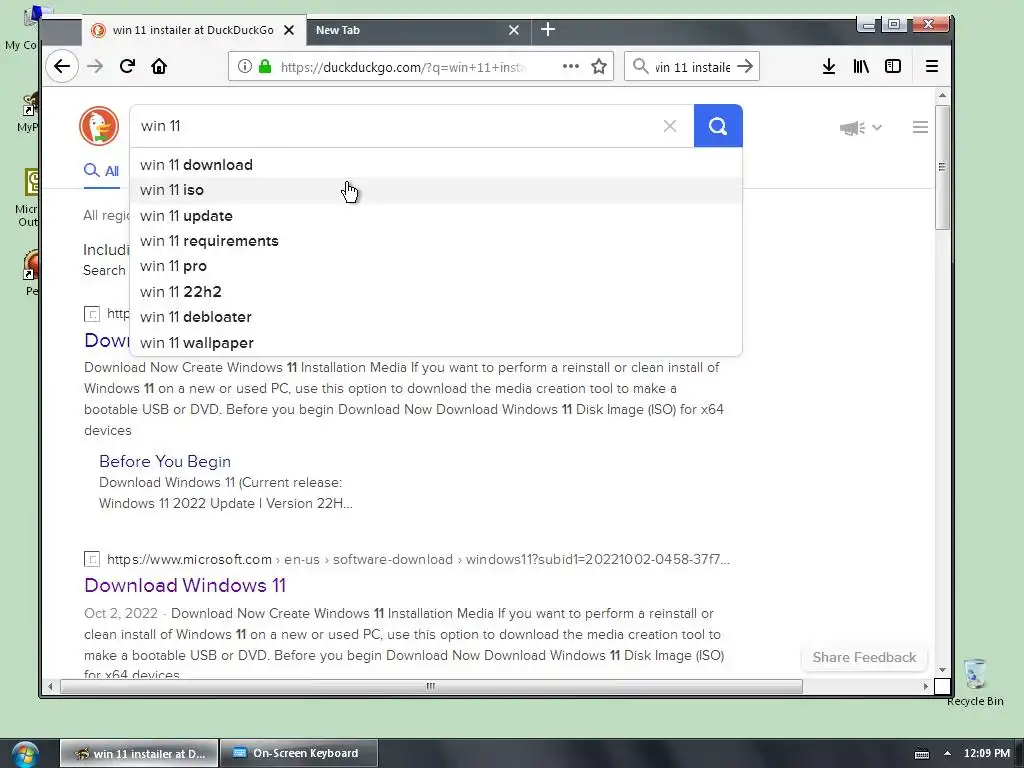Image resolution: width=1024 pixels, height=768 pixels.
Task: Choose suggestion win 11 debloater
Action: click(x=436, y=317)
